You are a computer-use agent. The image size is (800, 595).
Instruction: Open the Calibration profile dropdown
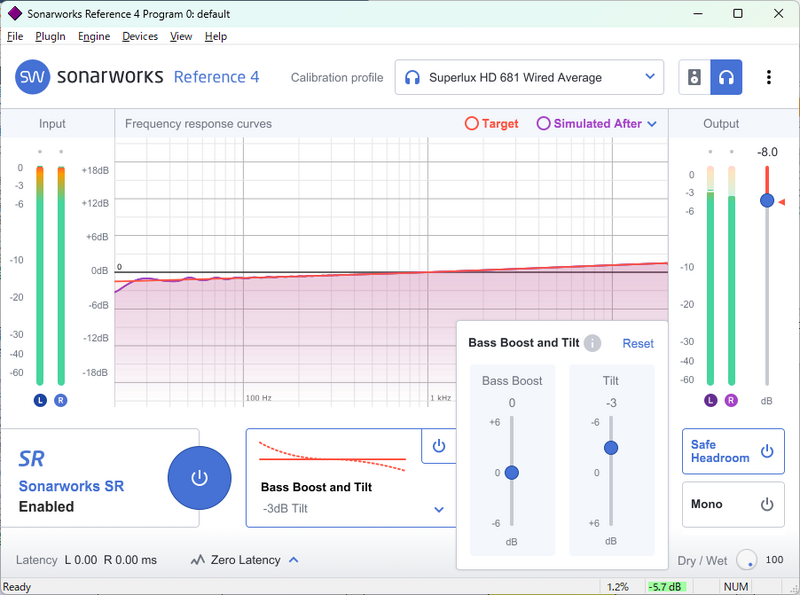529,78
